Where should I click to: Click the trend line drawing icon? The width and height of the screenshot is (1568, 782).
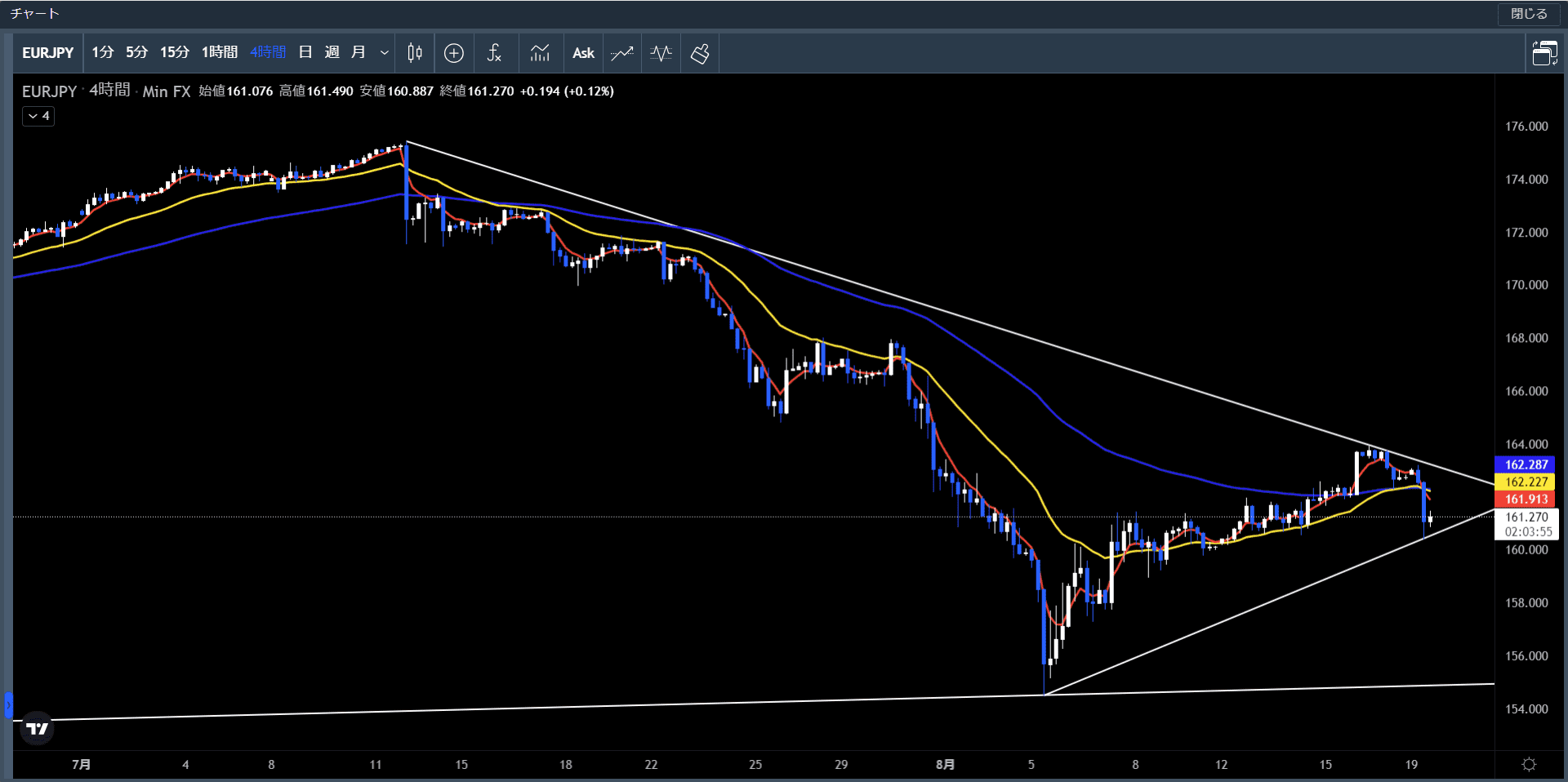coord(622,53)
